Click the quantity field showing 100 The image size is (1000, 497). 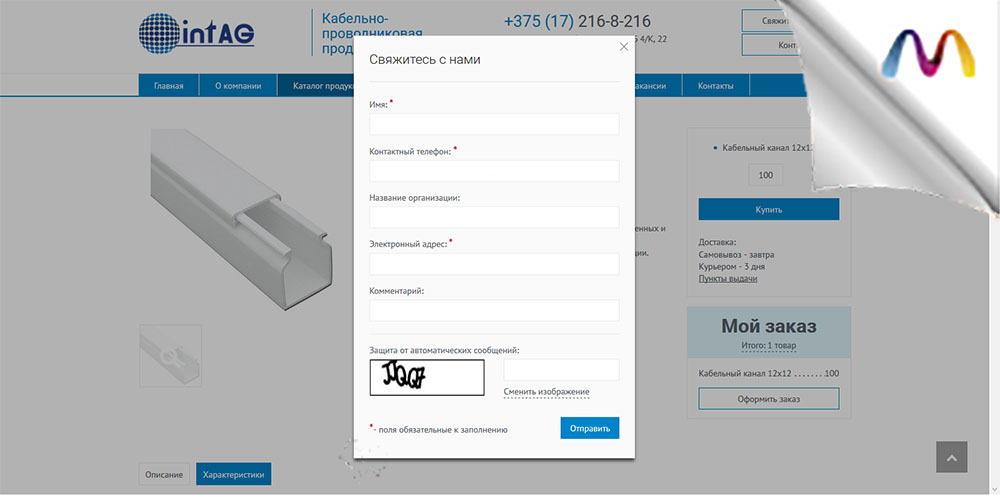point(766,175)
